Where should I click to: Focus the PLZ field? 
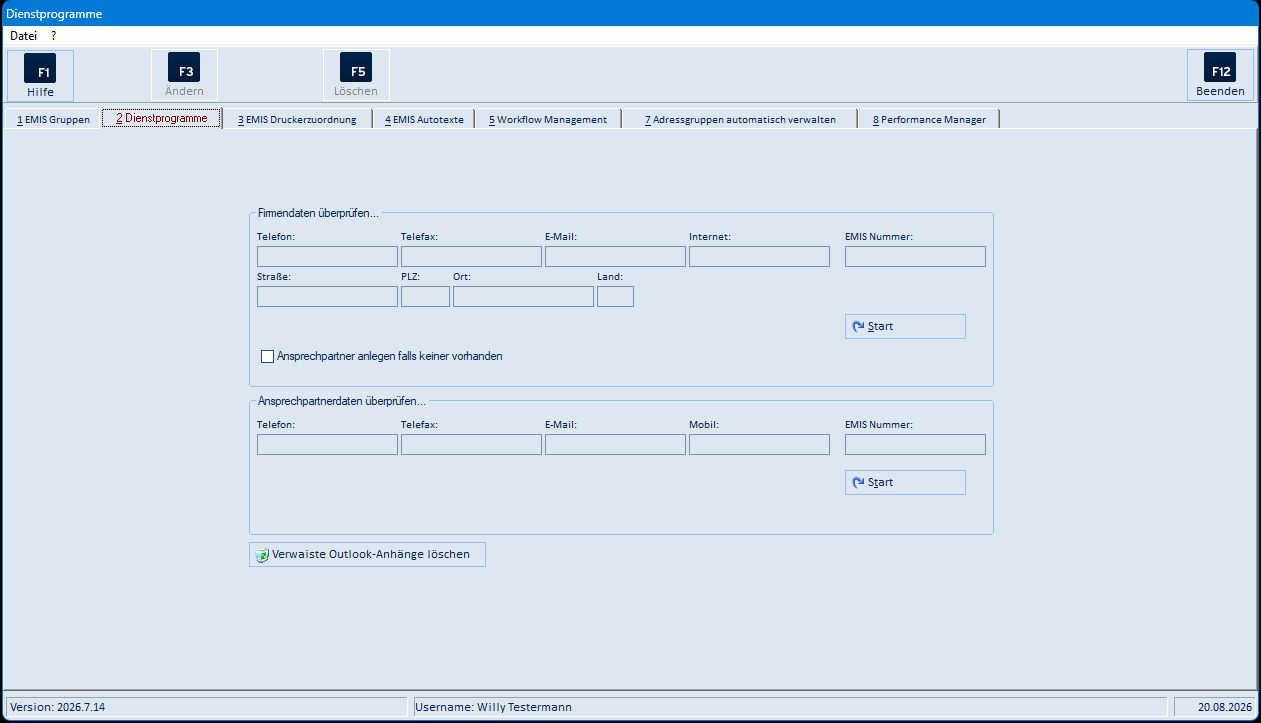click(425, 297)
